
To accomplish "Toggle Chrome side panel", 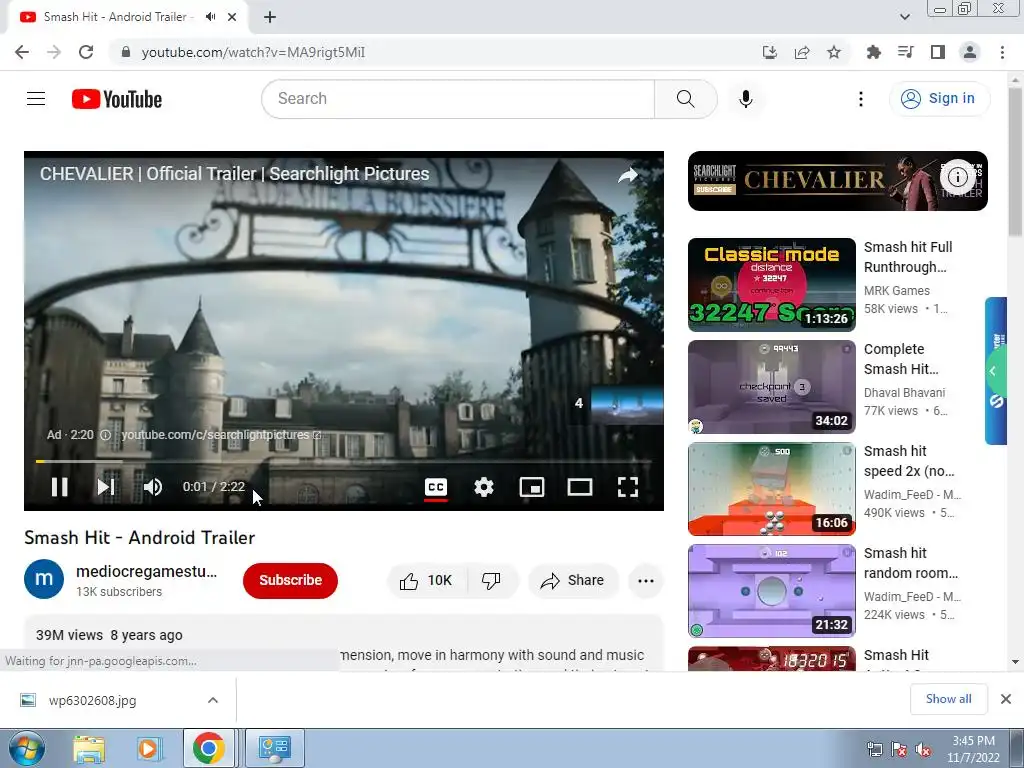I will pos(938,52).
